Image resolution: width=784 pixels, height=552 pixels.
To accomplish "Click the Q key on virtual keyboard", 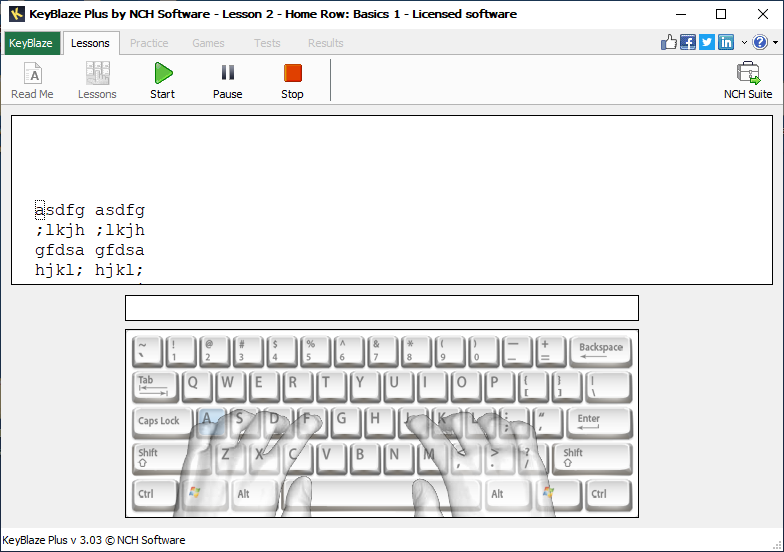I will pyautogui.click(x=197, y=386).
